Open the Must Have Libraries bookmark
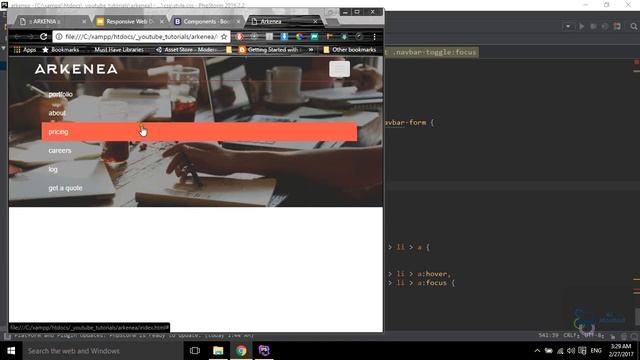The height and width of the screenshot is (360, 640). point(119,50)
